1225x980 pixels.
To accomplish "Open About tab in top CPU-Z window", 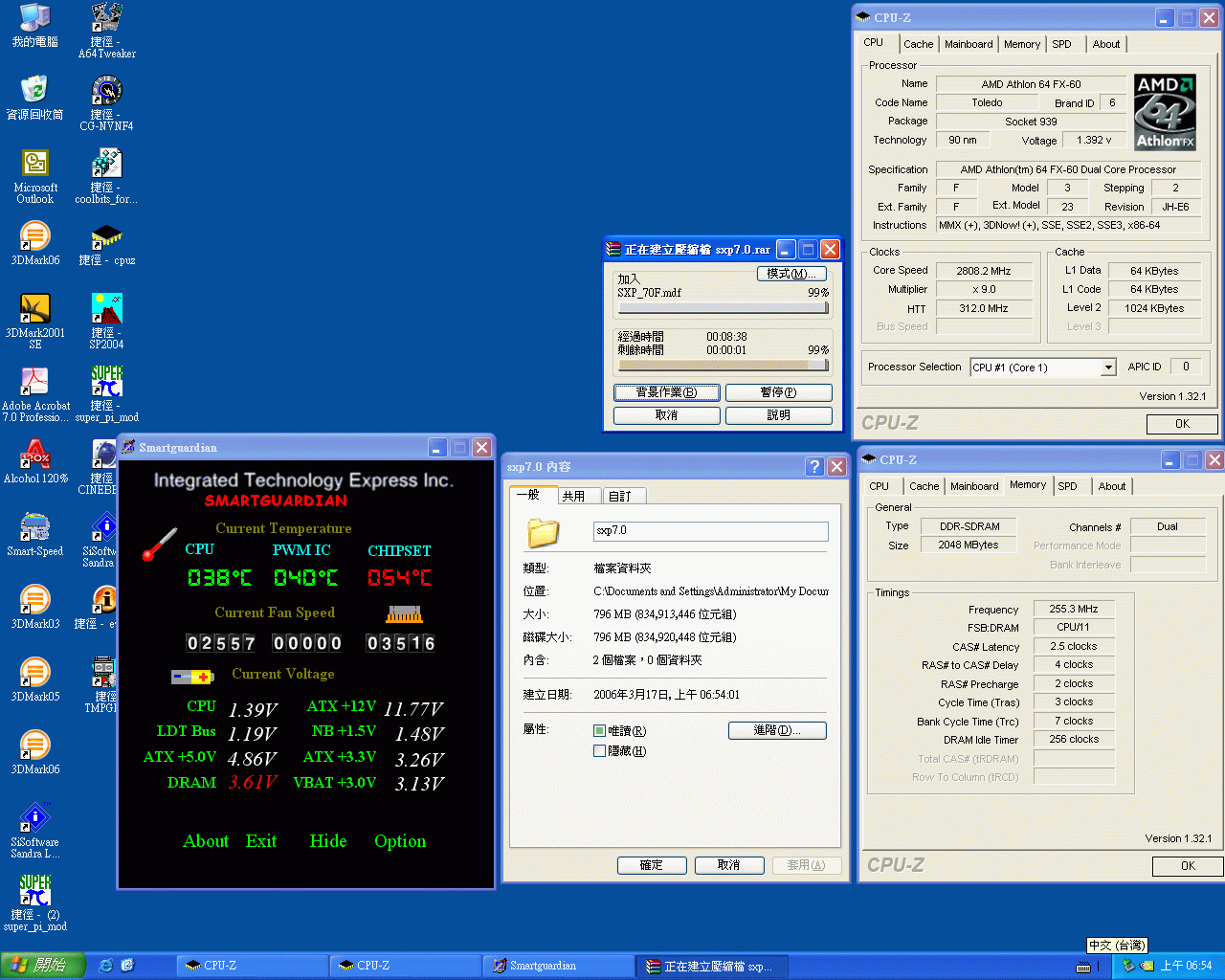I will tap(1106, 44).
